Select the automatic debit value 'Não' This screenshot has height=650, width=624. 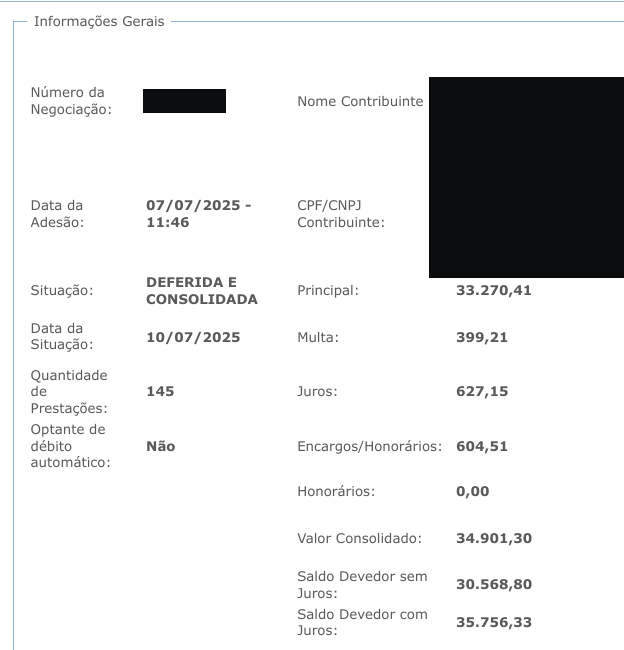tap(161, 446)
